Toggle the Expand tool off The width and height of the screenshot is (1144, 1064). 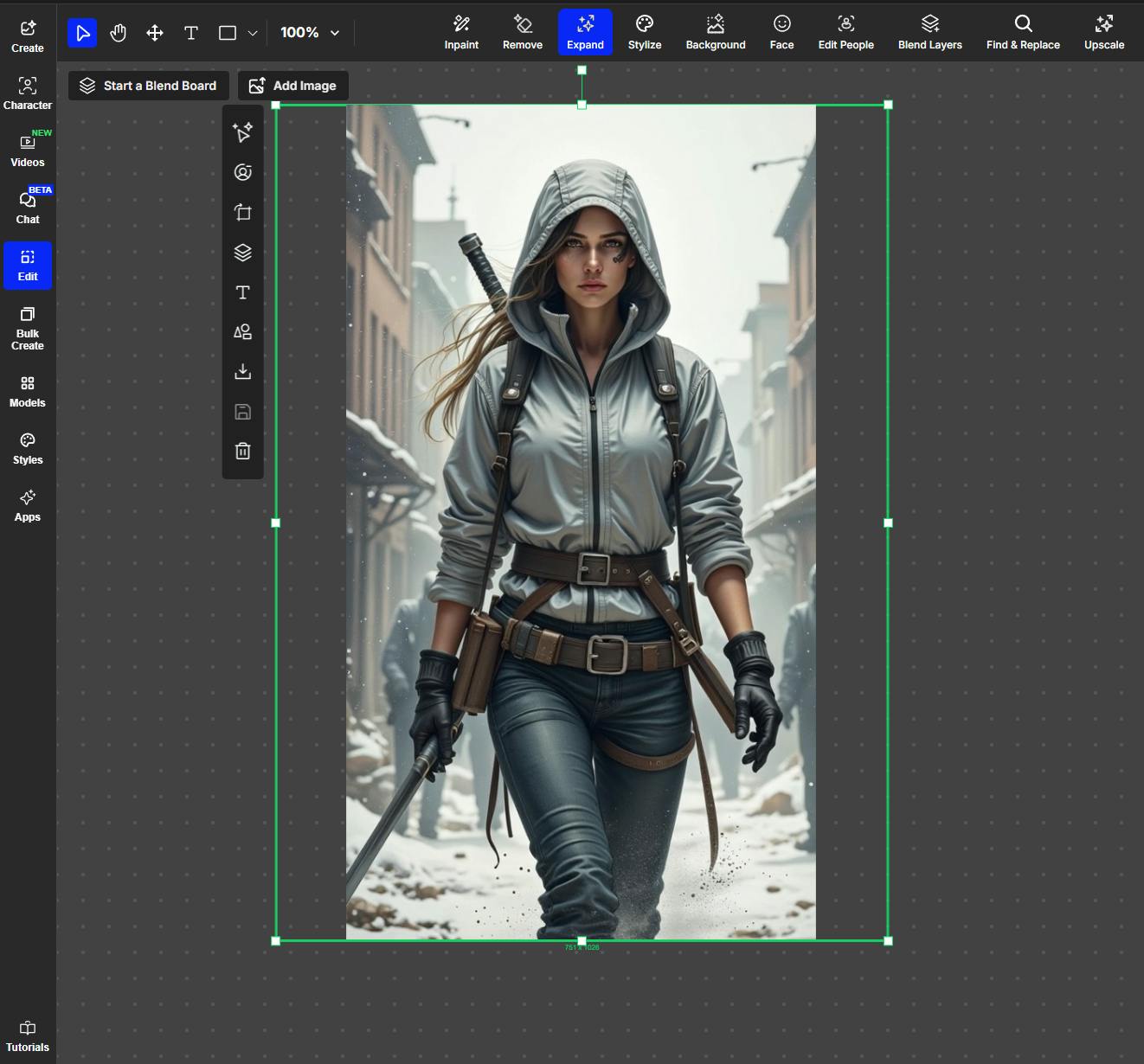click(x=585, y=32)
